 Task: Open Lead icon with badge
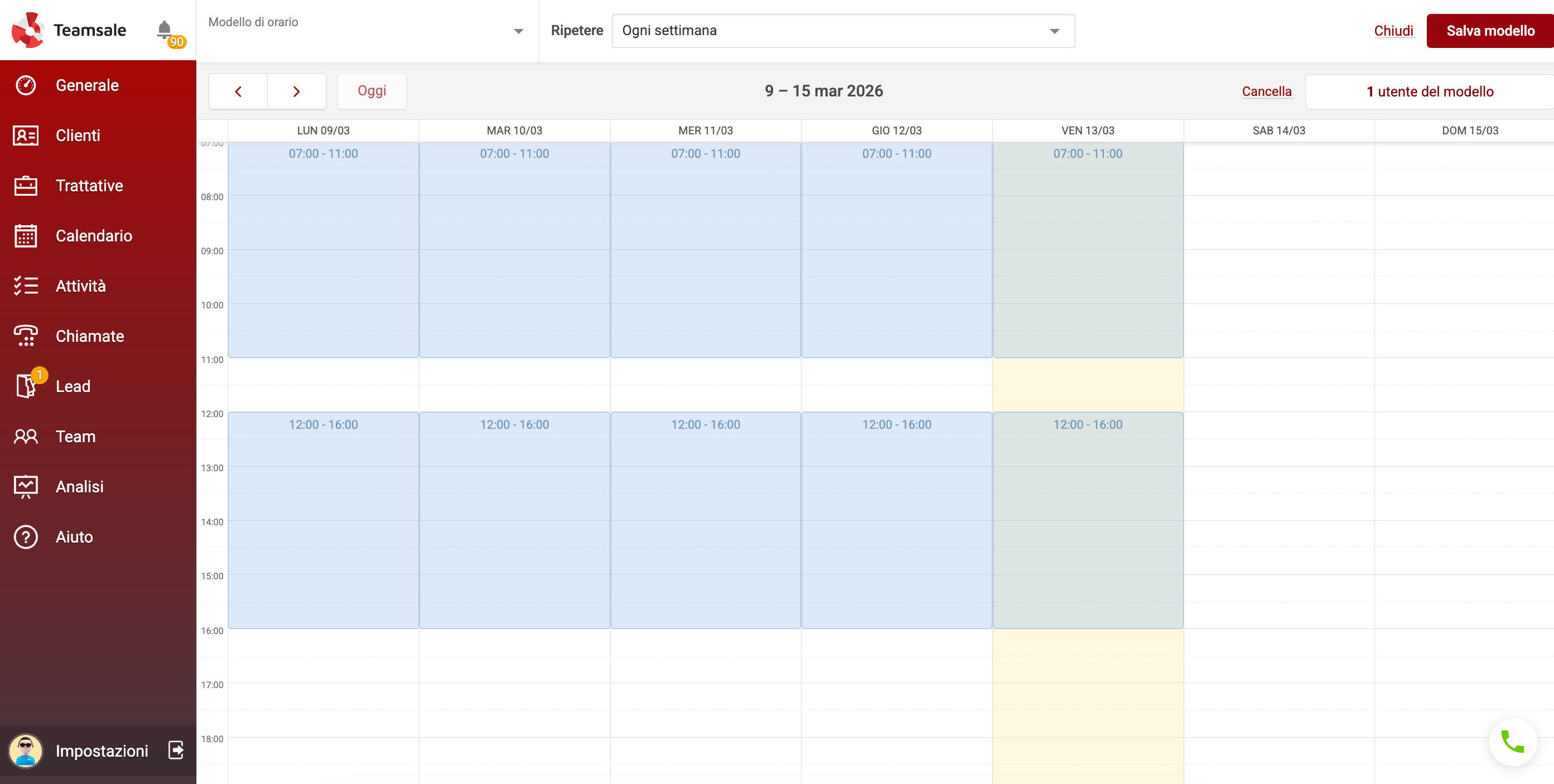[x=26, y=386]
